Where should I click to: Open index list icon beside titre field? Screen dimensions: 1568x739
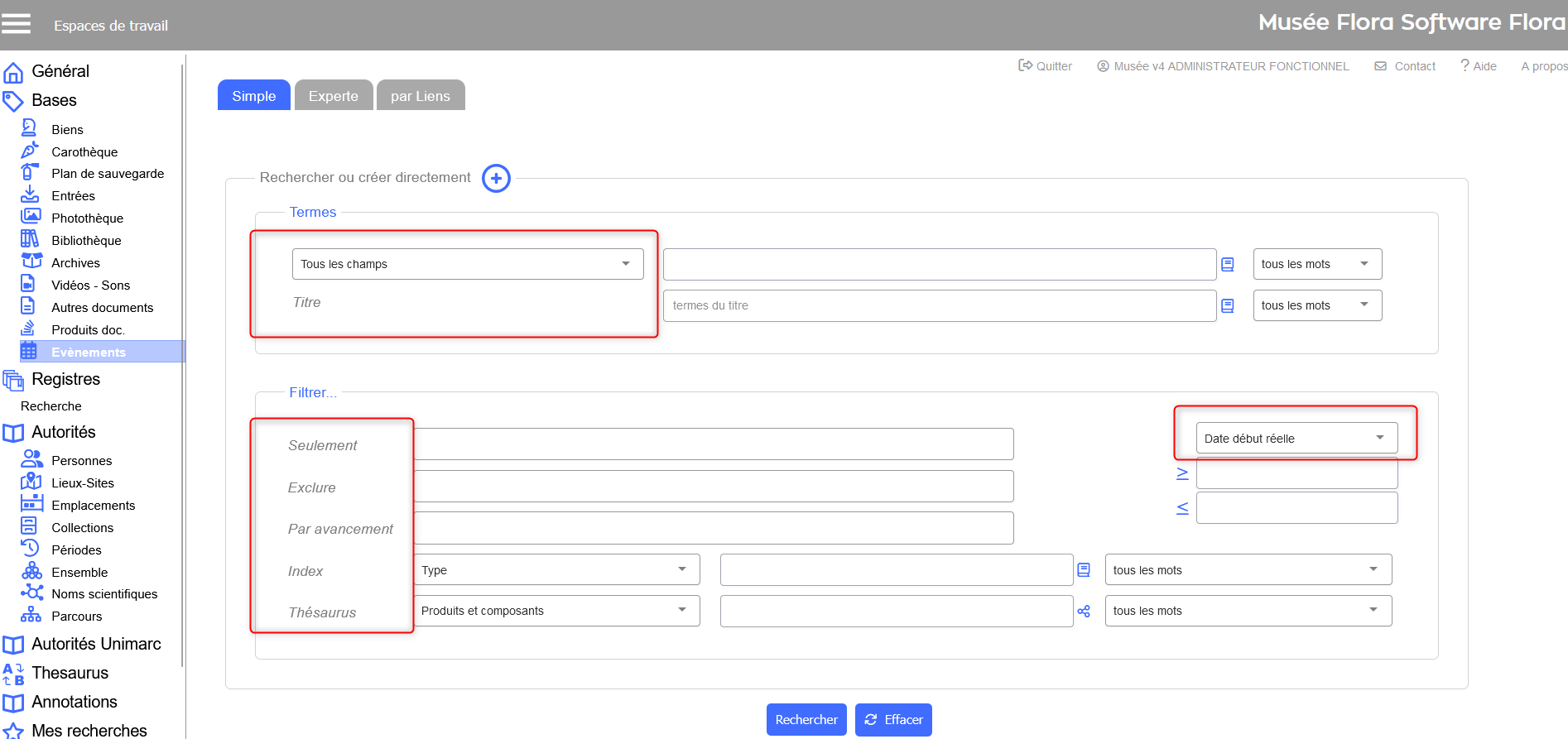coord(1228,306)
